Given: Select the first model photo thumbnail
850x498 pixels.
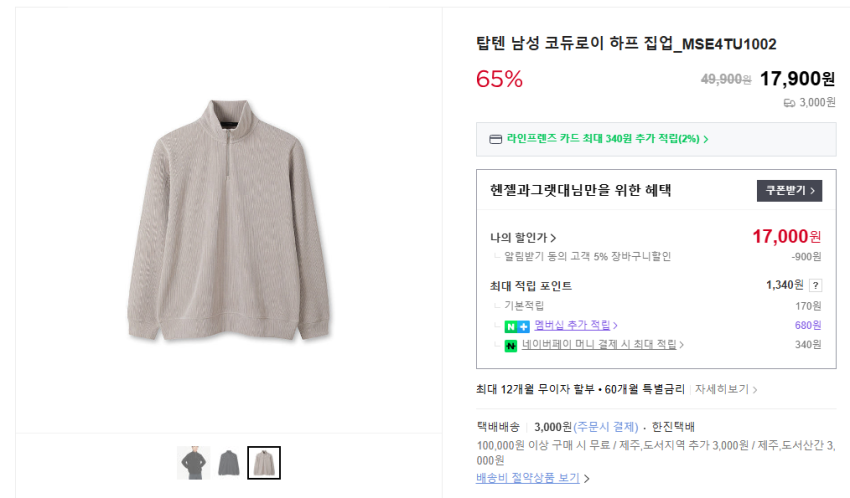Looking at the screenshot, I should coord(194,463).
